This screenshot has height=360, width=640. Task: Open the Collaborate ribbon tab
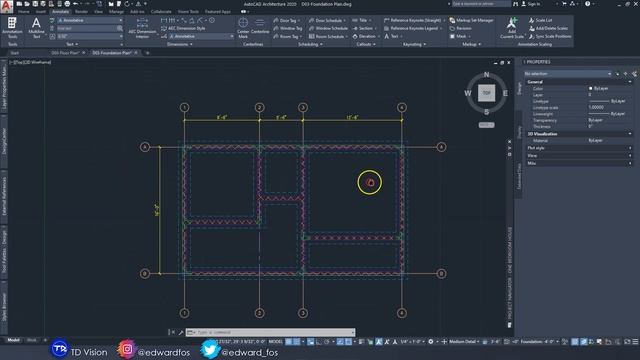[x=161, y=12]
